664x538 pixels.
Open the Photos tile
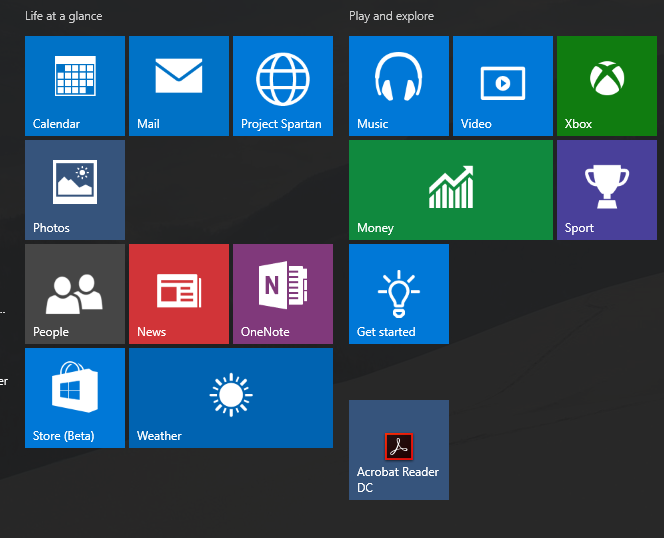[x=75, y=190]
